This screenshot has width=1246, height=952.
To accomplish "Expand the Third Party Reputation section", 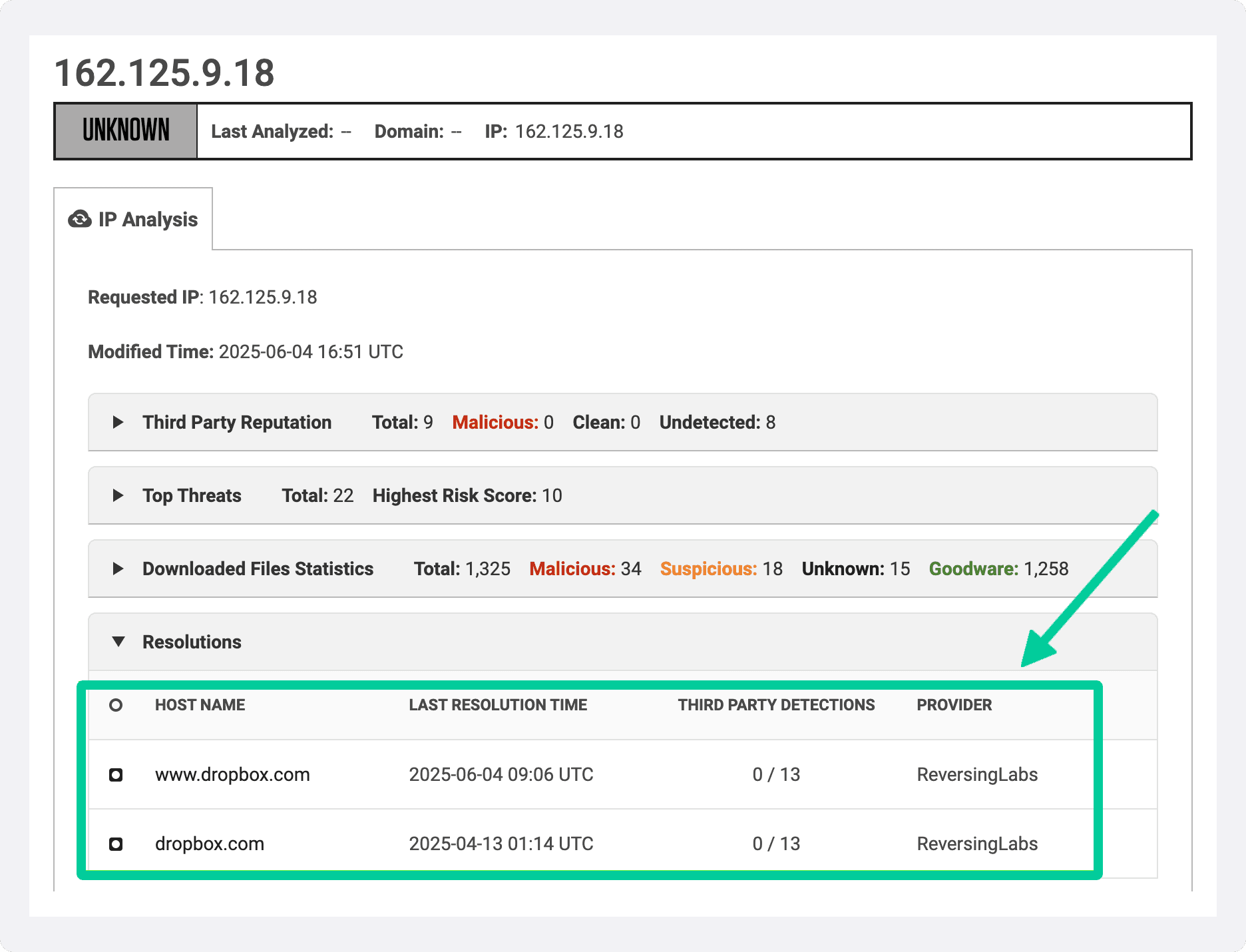I will pyautogui.click(x=236, y=422).
